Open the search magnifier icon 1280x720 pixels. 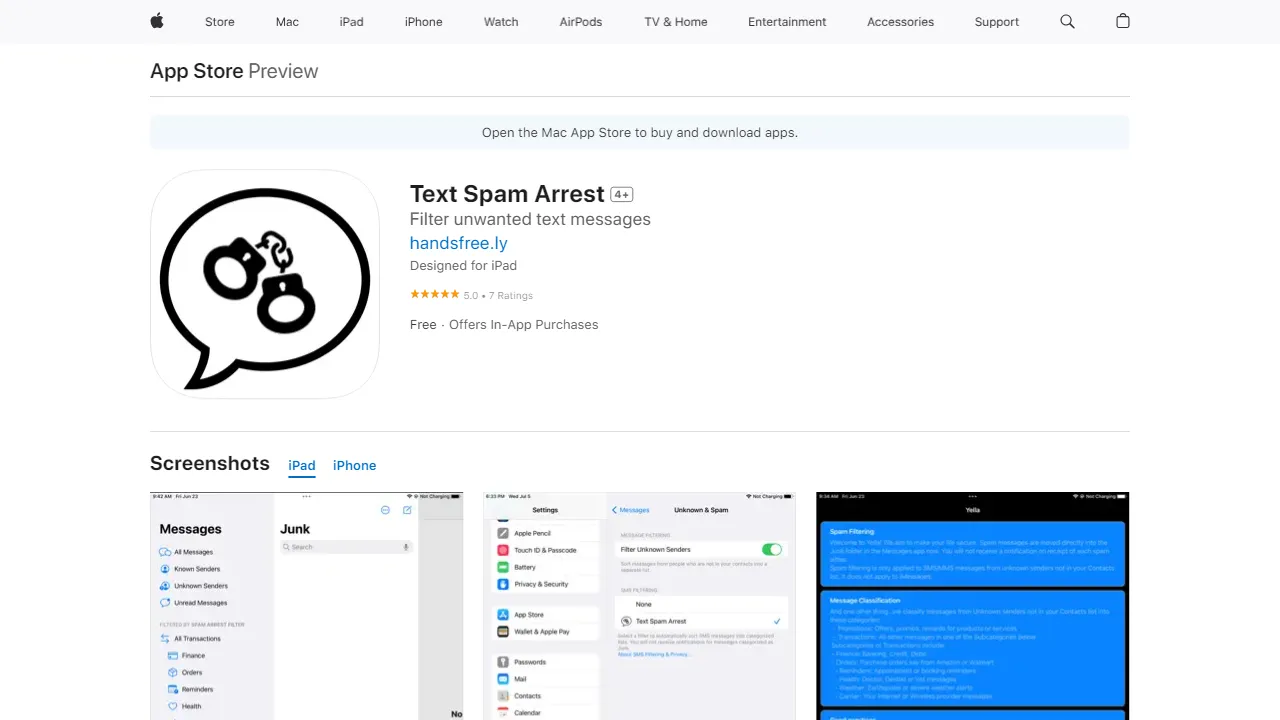point(1067,21)
